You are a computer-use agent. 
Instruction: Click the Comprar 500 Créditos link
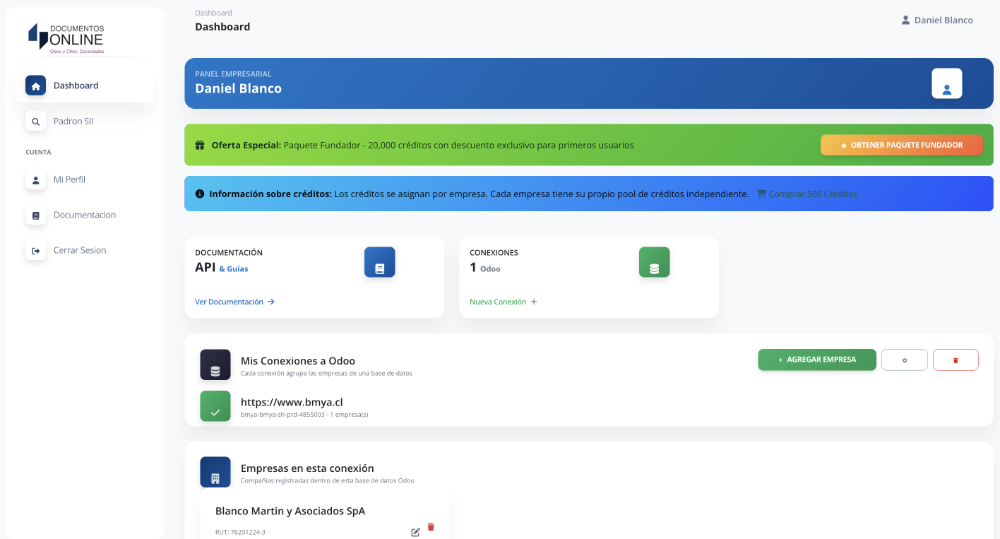807,194
